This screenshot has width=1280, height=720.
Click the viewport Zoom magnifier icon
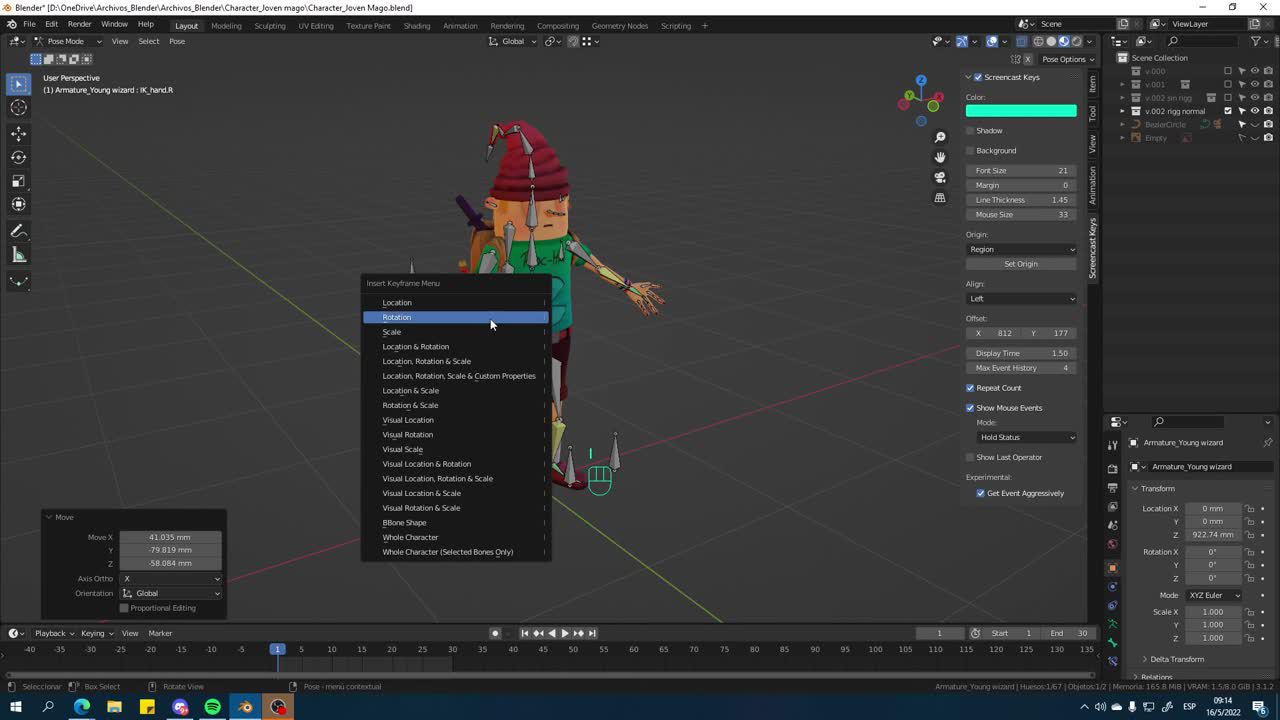(x=939, y=136)
